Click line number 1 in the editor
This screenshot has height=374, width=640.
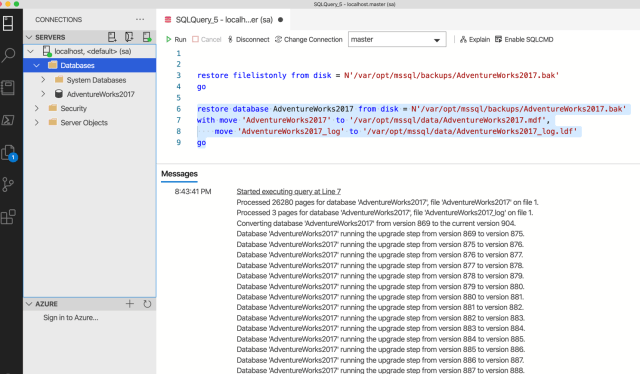coord(178,53)
